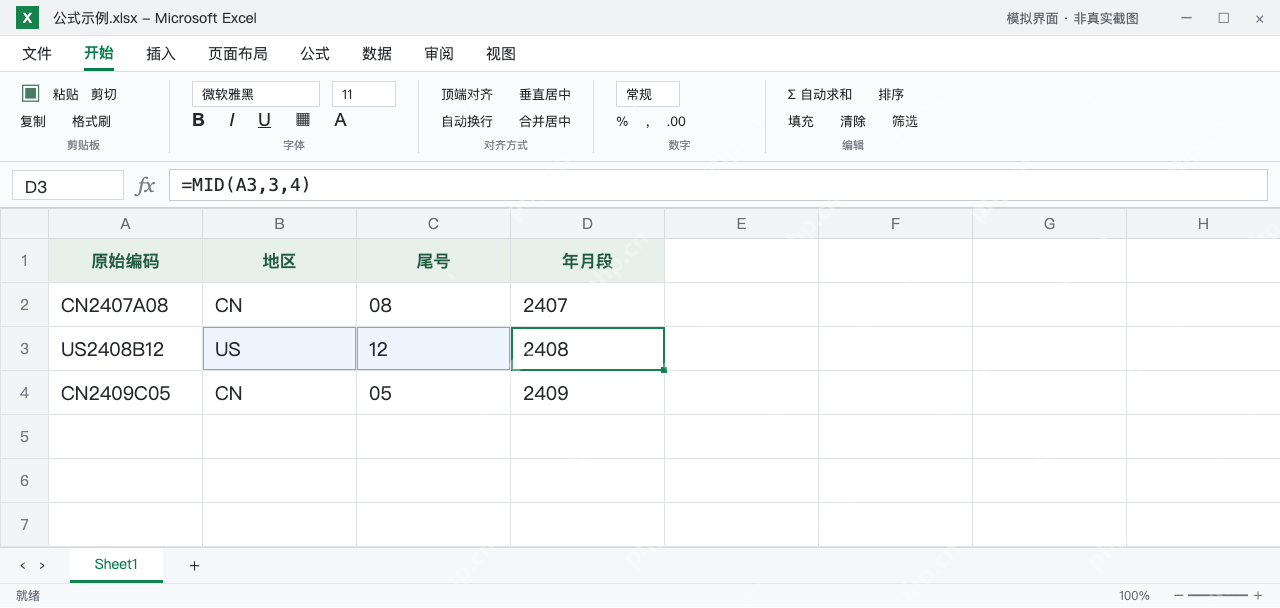The height and width of the screenshot is (608, 1280).
Task: Click the green Excel app icon
Action: [28, 18]
